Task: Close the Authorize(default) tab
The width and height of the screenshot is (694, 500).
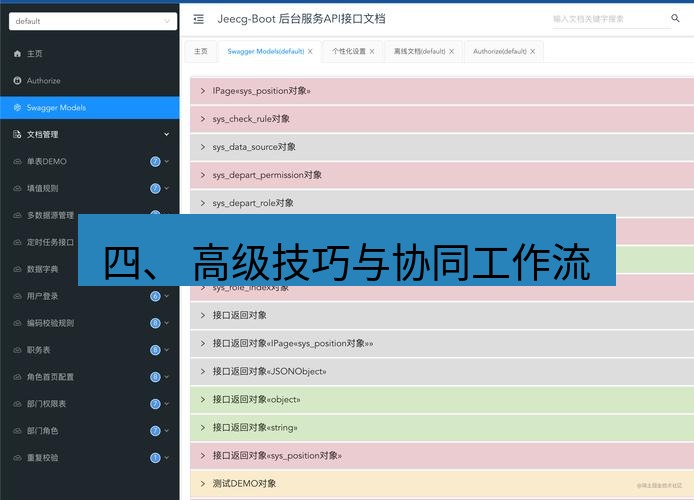Action: click(x=532, y=51)
